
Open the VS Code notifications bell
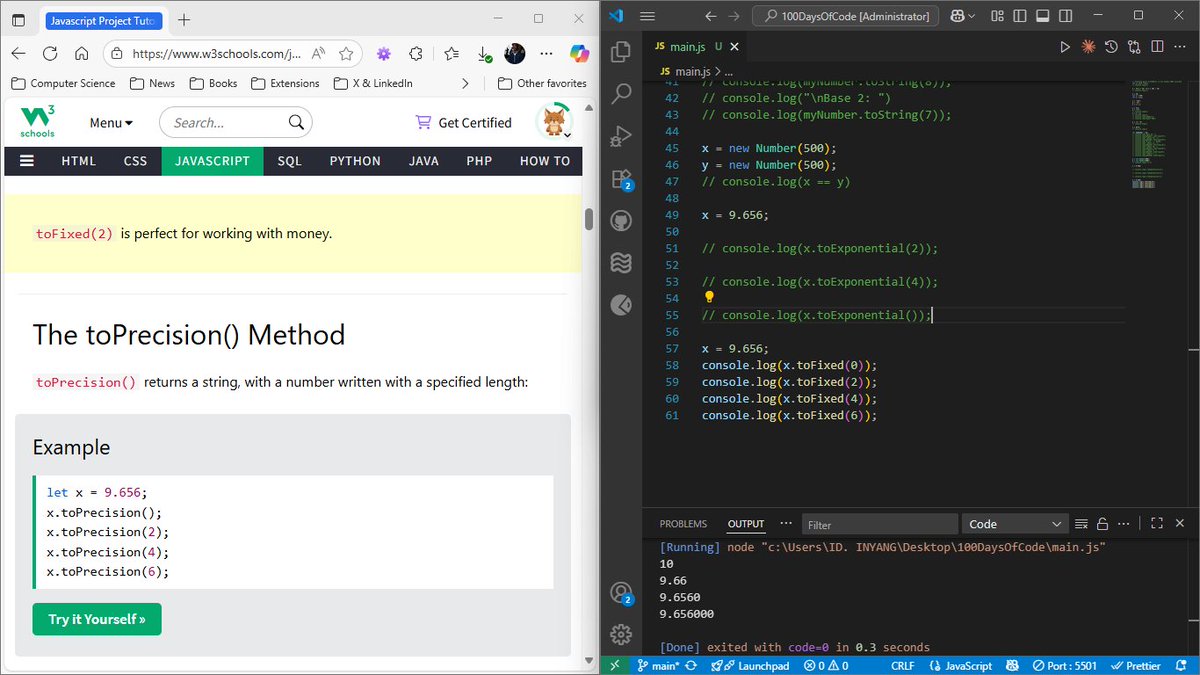coord(1181,665)
